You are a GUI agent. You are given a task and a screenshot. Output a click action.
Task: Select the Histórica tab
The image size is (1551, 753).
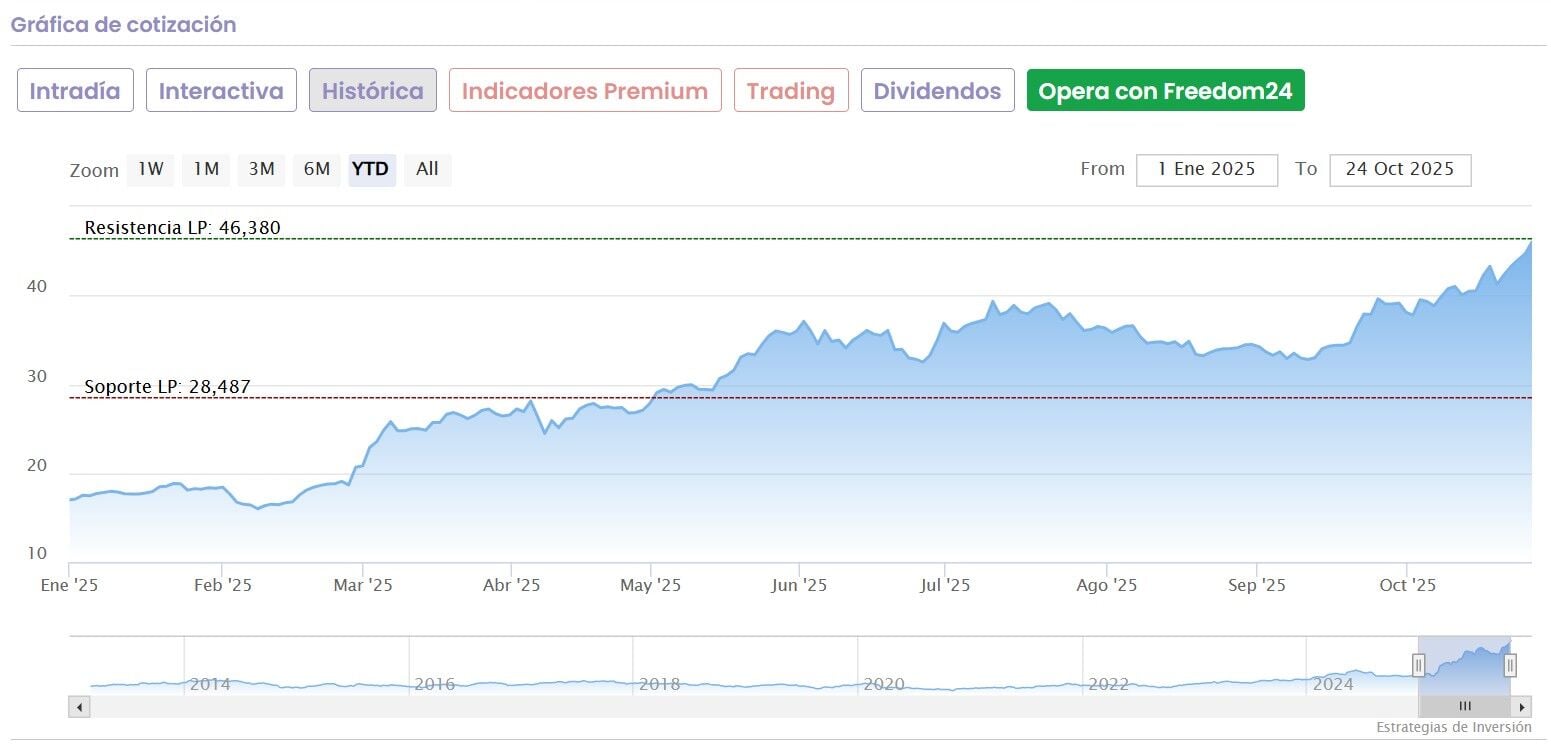click(372, 91)
